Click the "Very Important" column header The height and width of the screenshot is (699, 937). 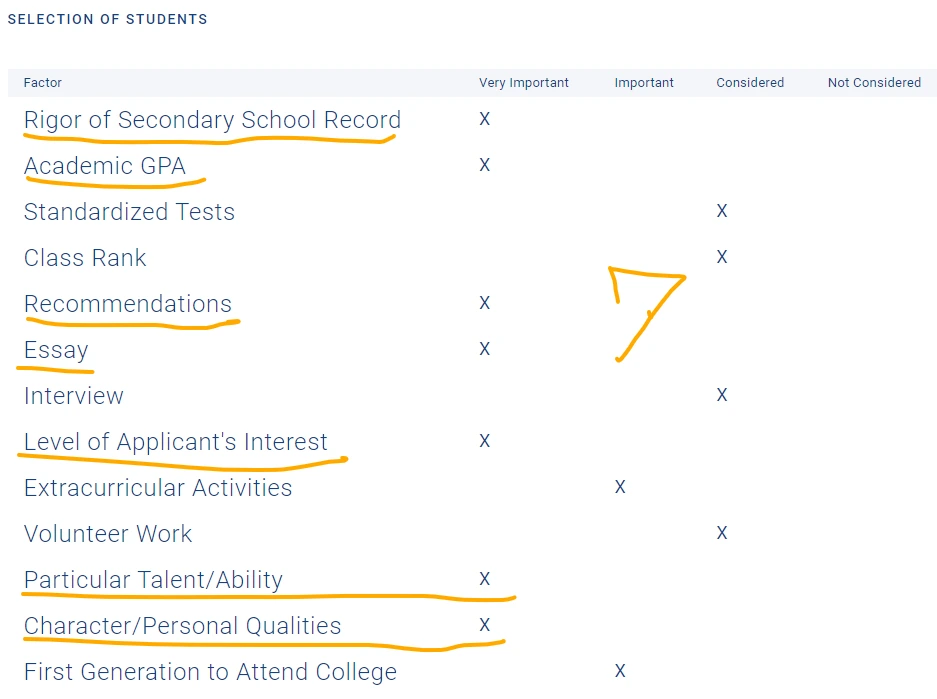point(524,83)
